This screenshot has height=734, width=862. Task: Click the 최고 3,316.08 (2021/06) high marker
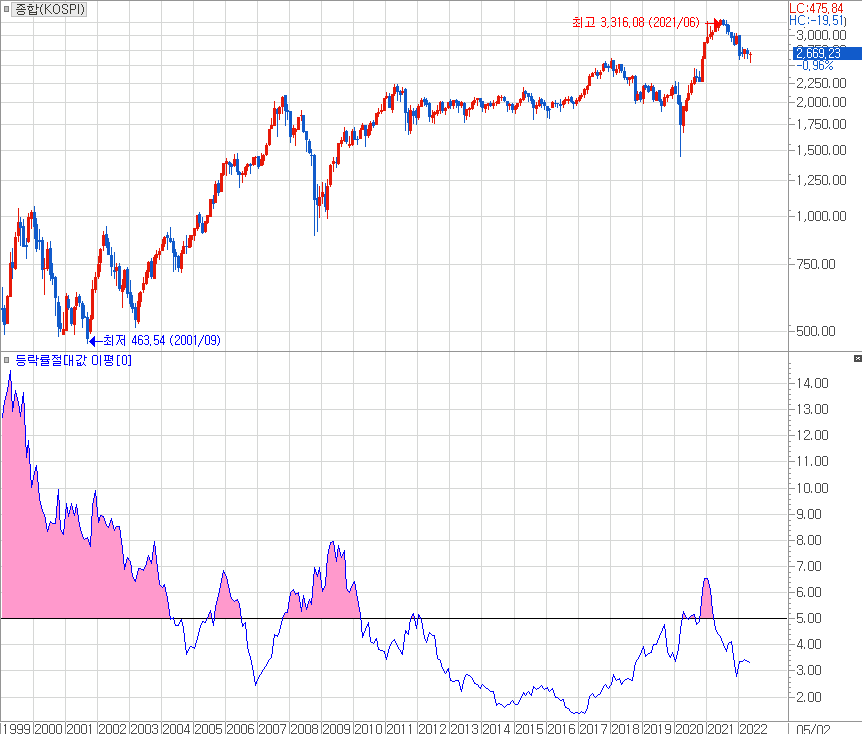(640, 21)
